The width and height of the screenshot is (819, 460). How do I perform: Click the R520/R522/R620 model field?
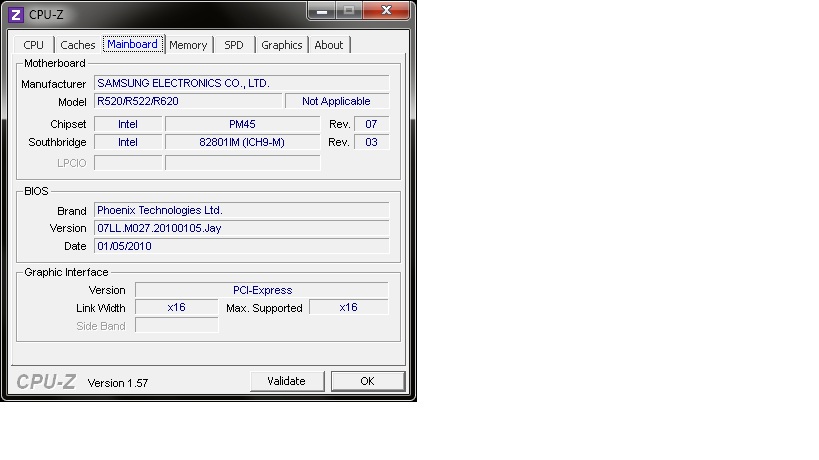pos(188,101)
